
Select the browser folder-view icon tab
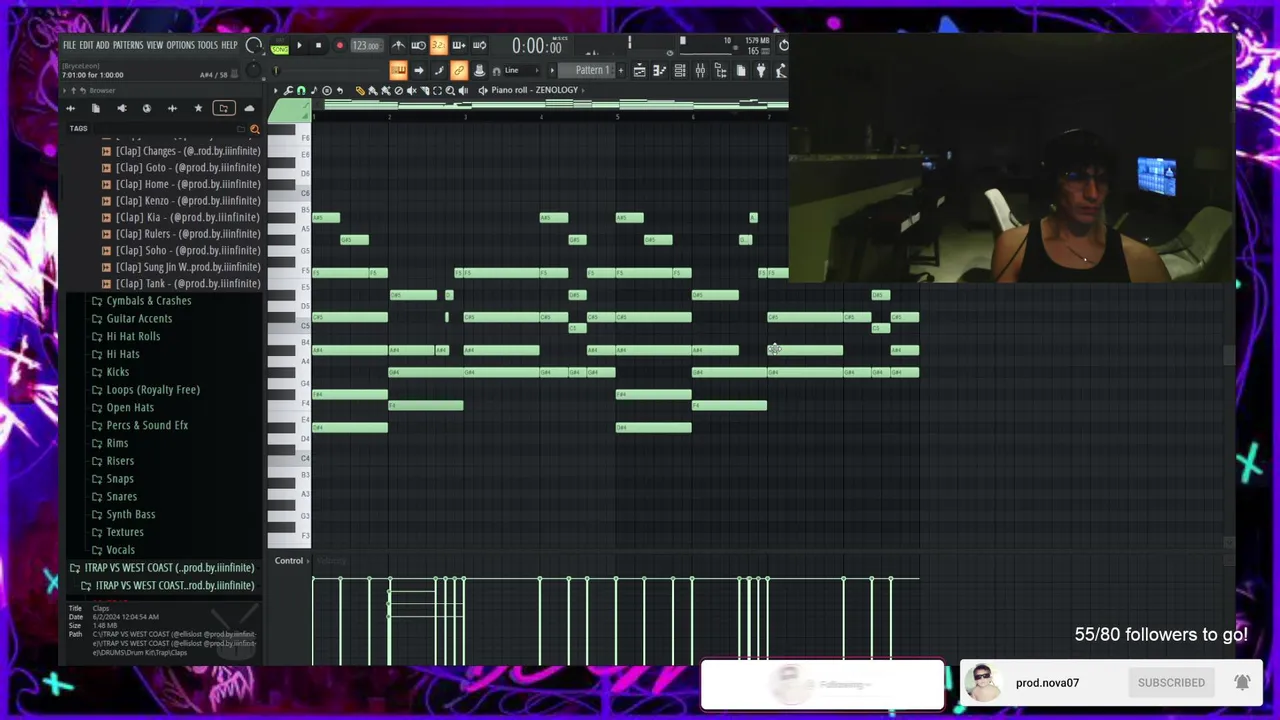(x=223, y=108)
